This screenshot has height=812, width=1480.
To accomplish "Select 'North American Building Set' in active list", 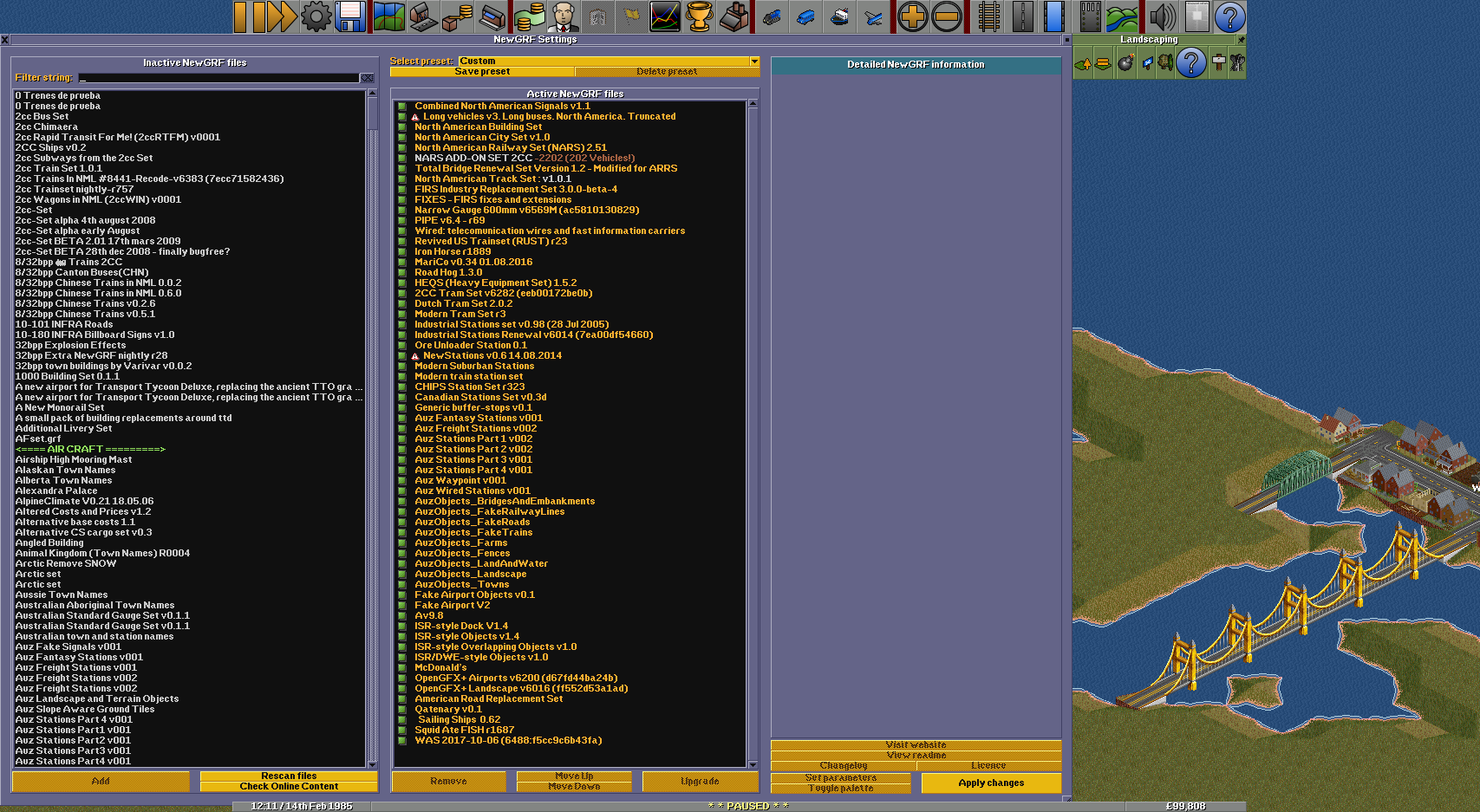I will click(x=570, y=127).
